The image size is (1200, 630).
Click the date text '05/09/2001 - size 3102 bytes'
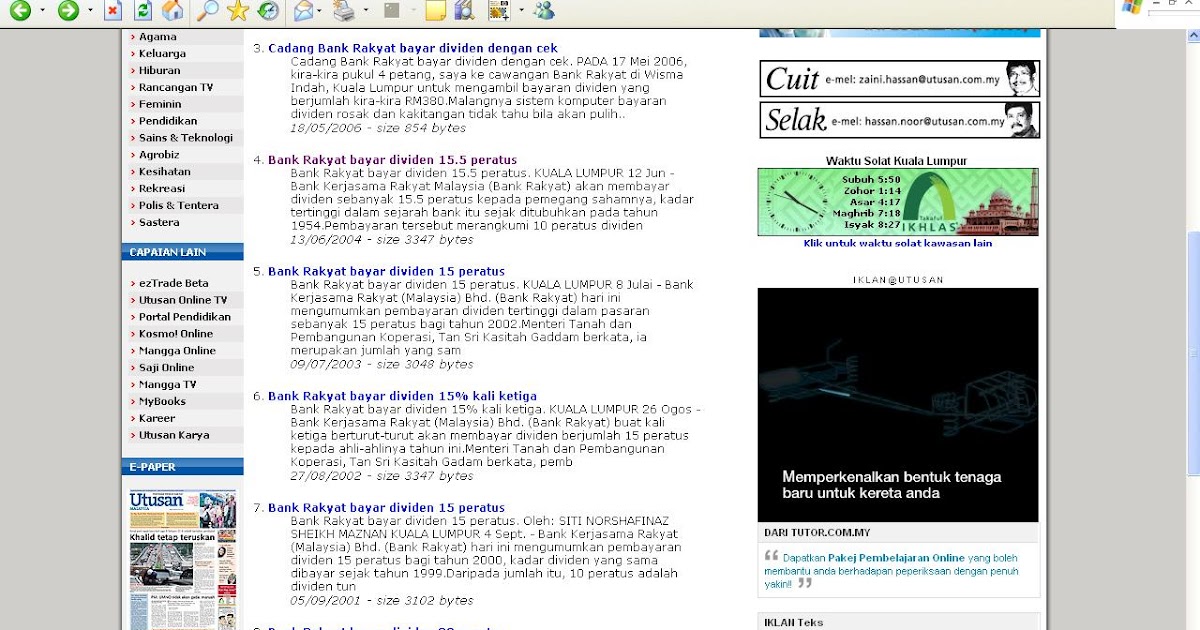click(382, 601)
